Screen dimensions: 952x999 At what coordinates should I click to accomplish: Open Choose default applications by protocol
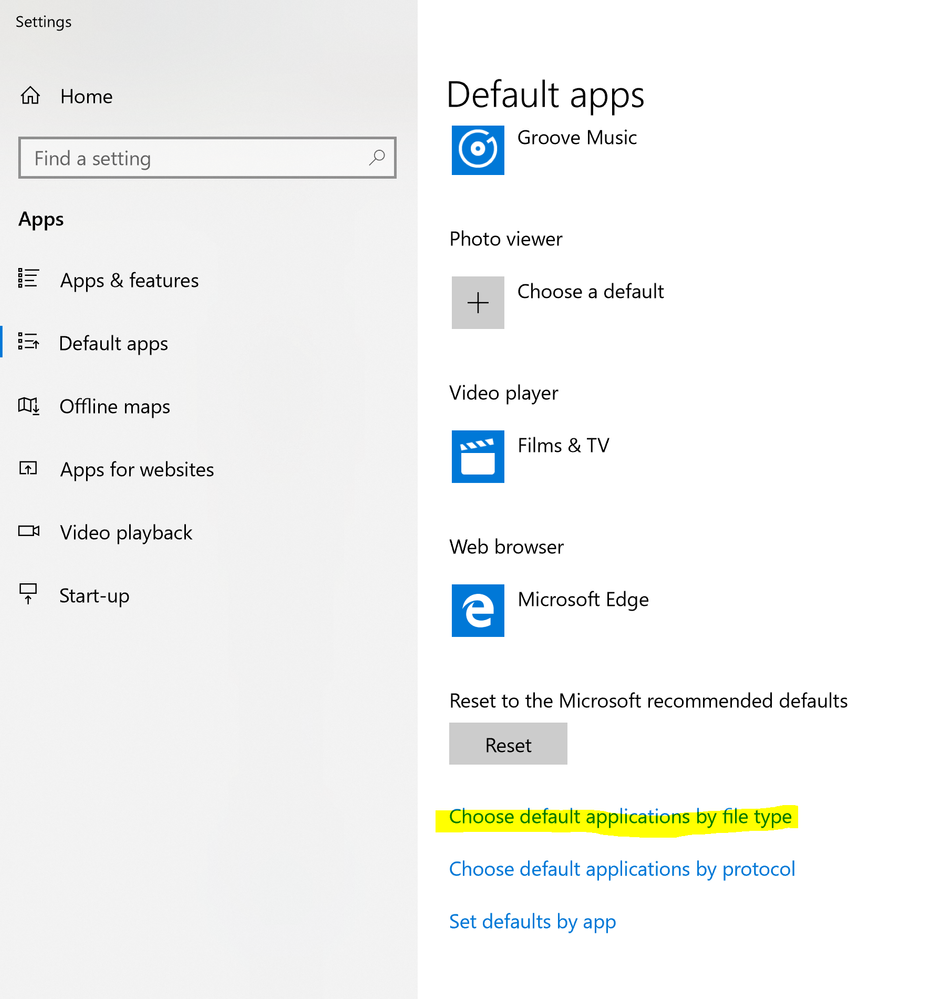(x=622, y=869)
